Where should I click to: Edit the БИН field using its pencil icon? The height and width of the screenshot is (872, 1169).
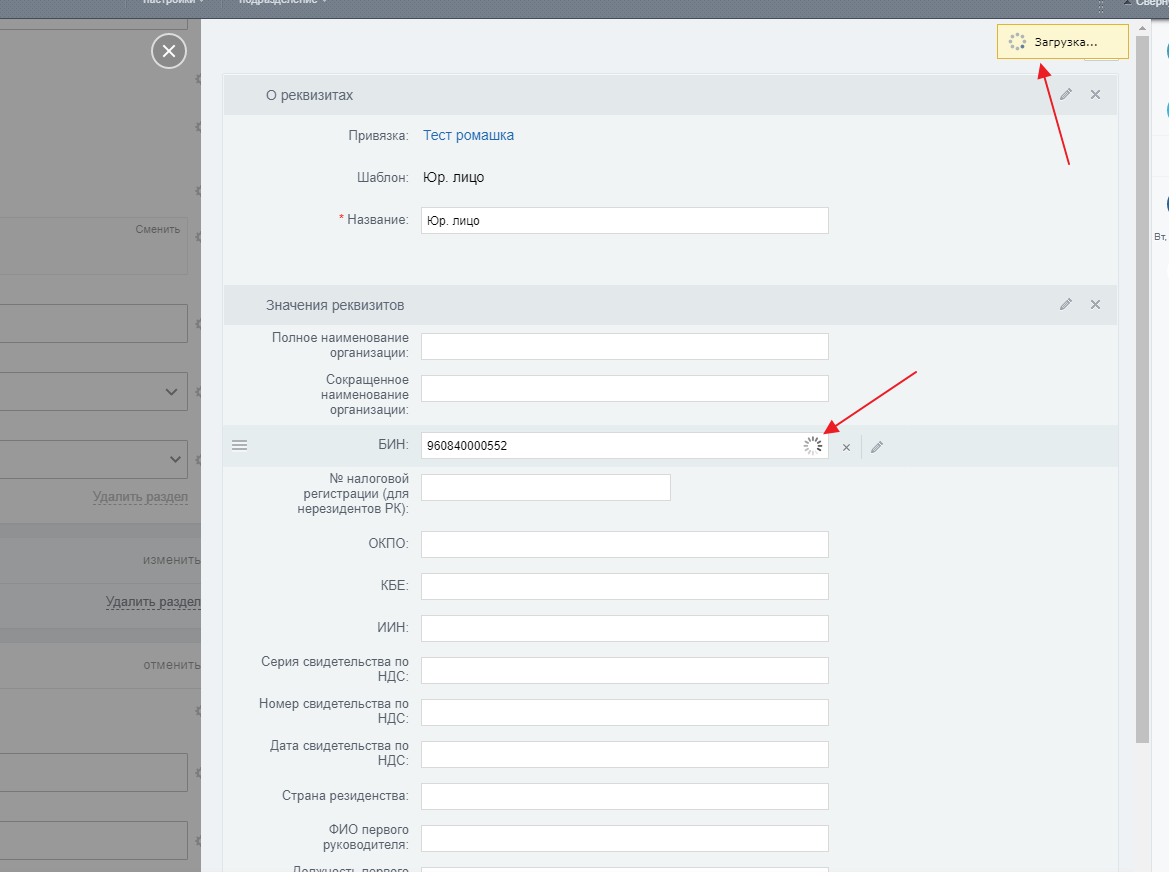877,447
